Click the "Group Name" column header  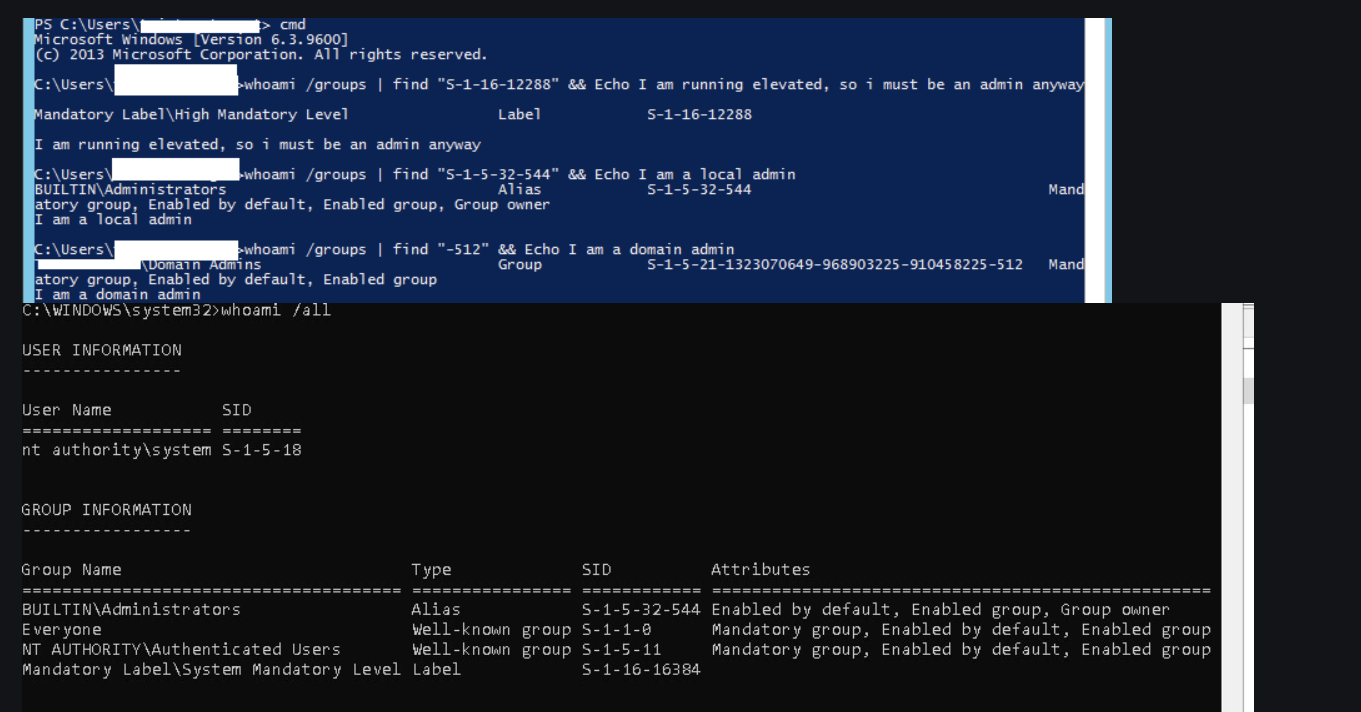tap(72, 570)
